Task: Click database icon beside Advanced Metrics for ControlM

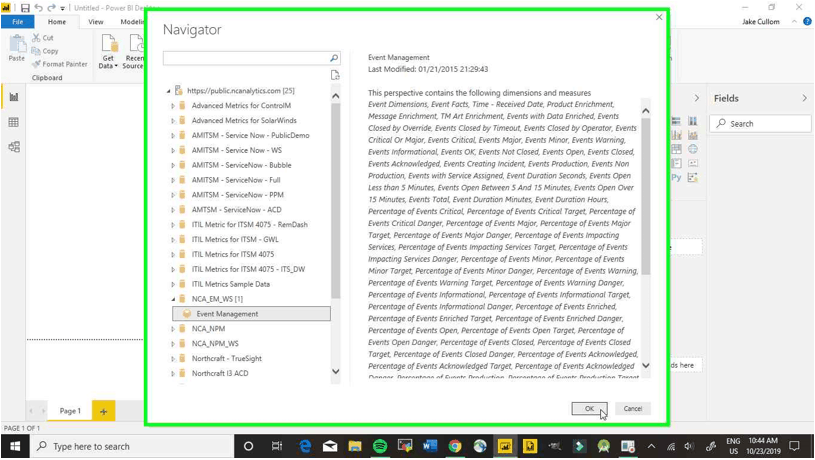Action: click(182, 106)
